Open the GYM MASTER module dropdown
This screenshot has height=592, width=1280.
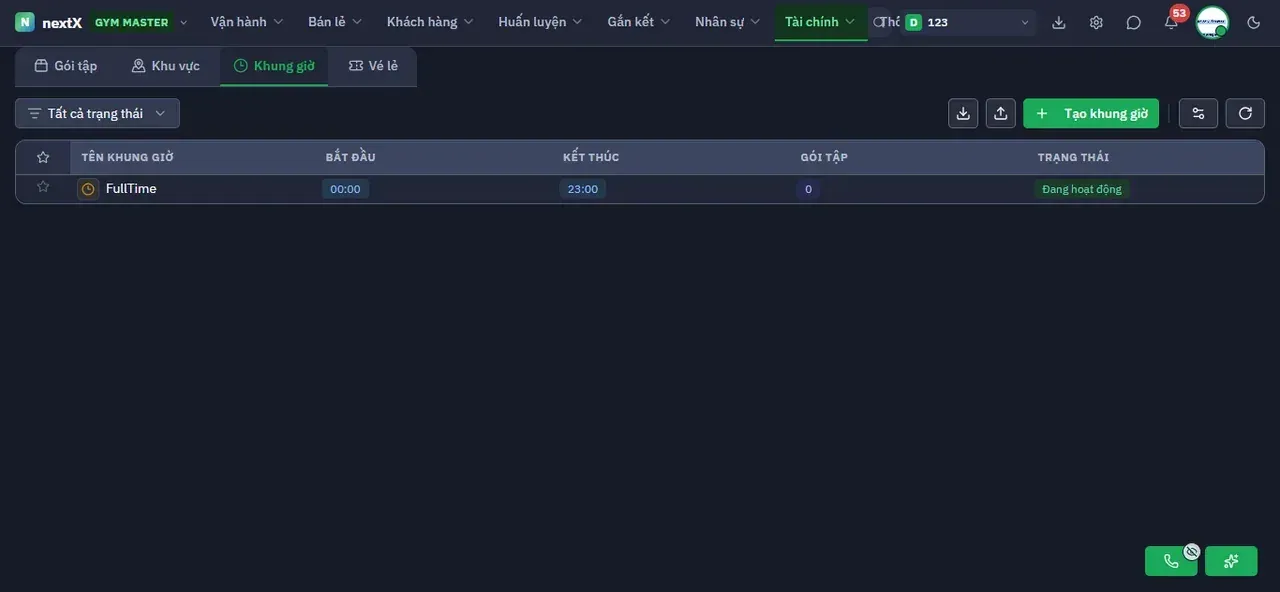tap(139, 22)
